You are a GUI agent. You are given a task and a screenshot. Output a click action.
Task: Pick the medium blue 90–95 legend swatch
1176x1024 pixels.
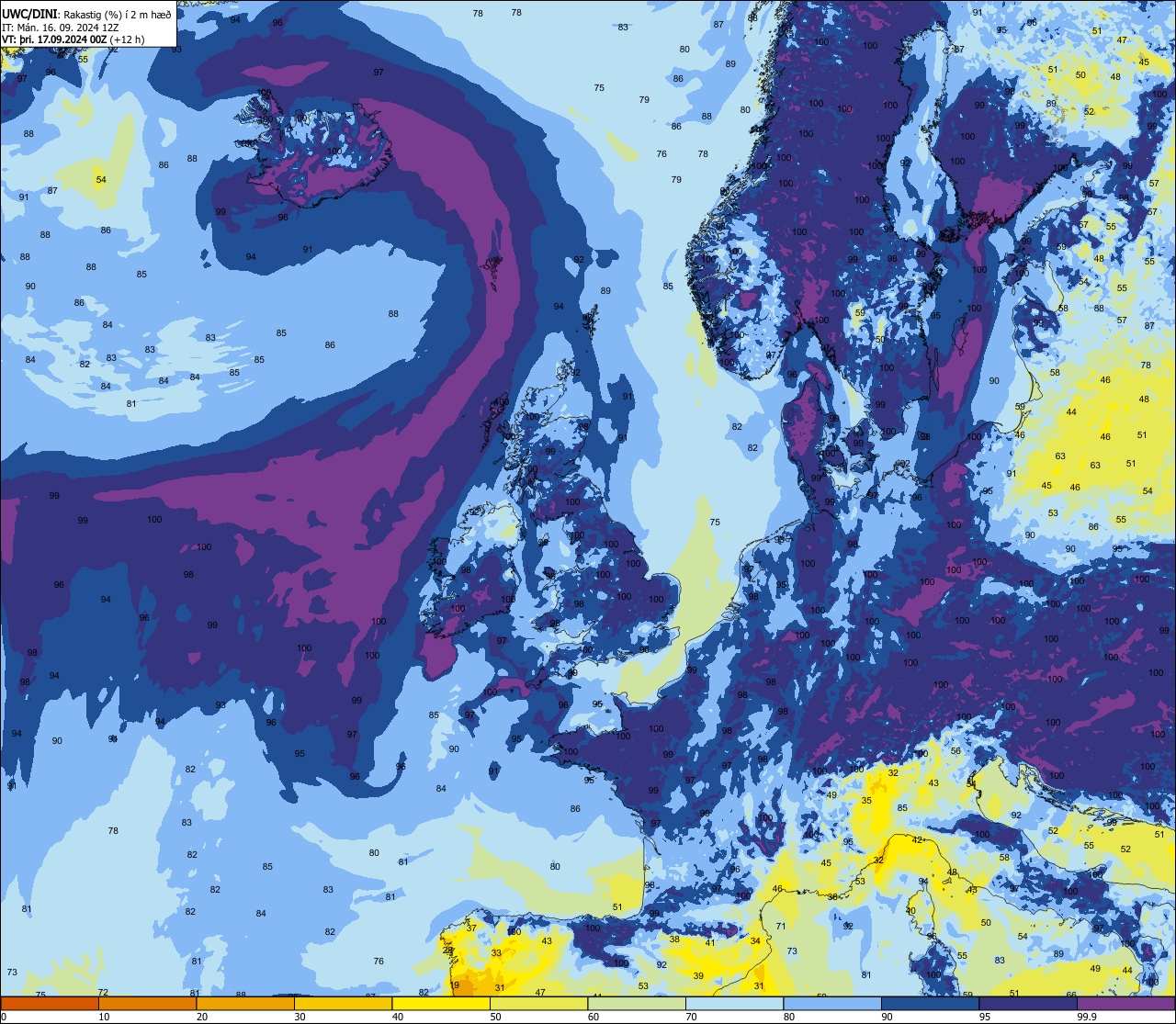coord(930,1004)
